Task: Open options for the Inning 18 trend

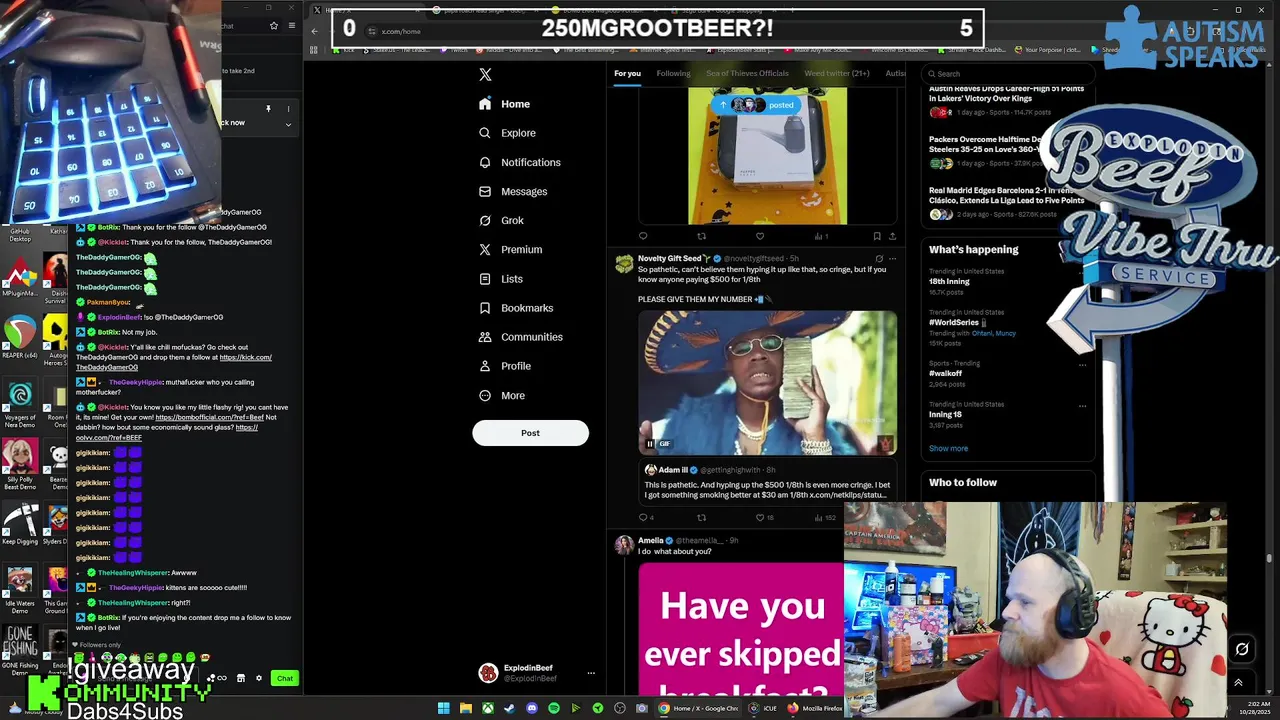Action: (x=1082, y=405)
